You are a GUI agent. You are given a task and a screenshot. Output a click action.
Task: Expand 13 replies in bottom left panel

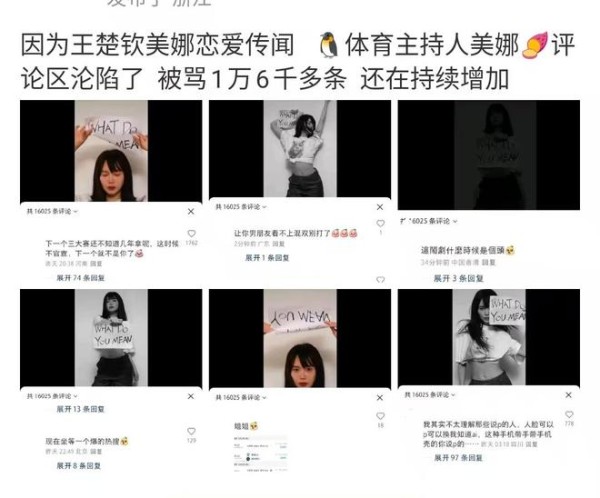(80, 409)
